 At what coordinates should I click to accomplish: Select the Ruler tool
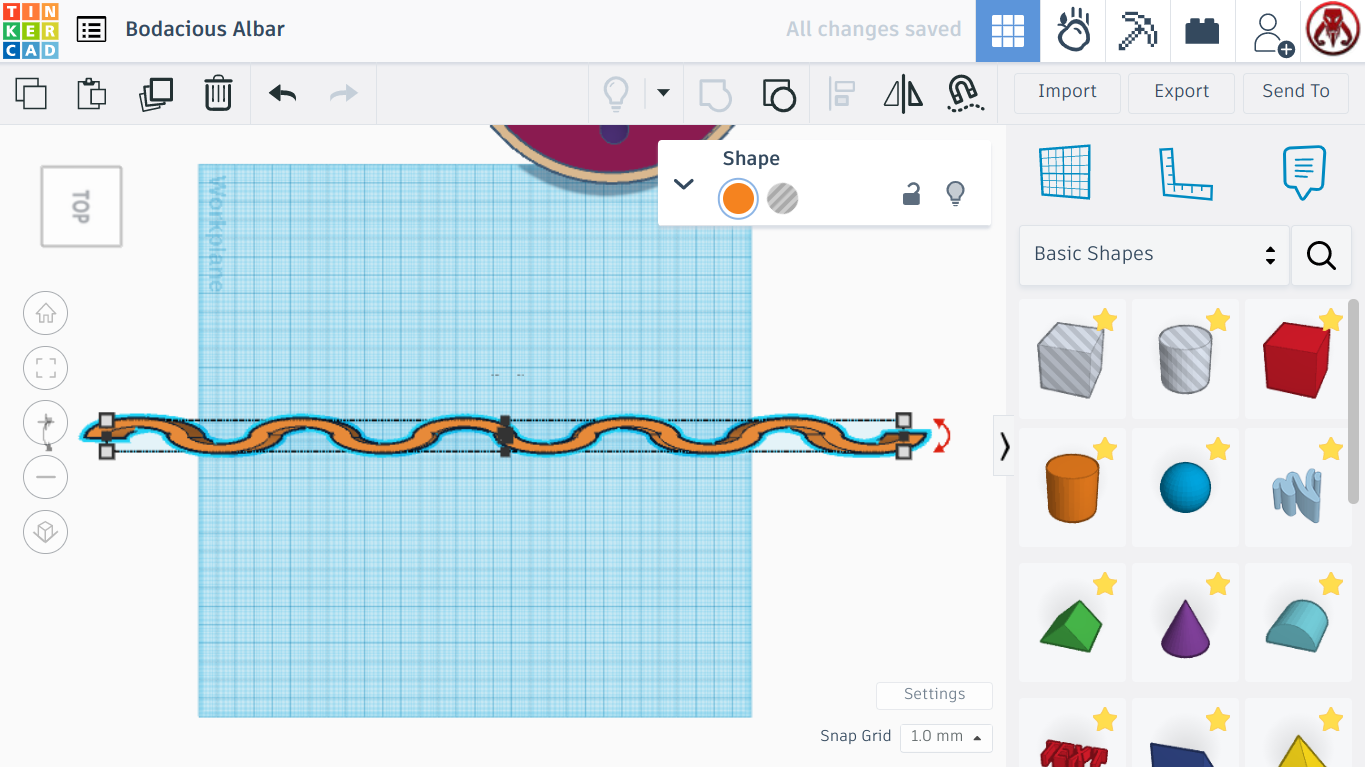coord(1185,172)
